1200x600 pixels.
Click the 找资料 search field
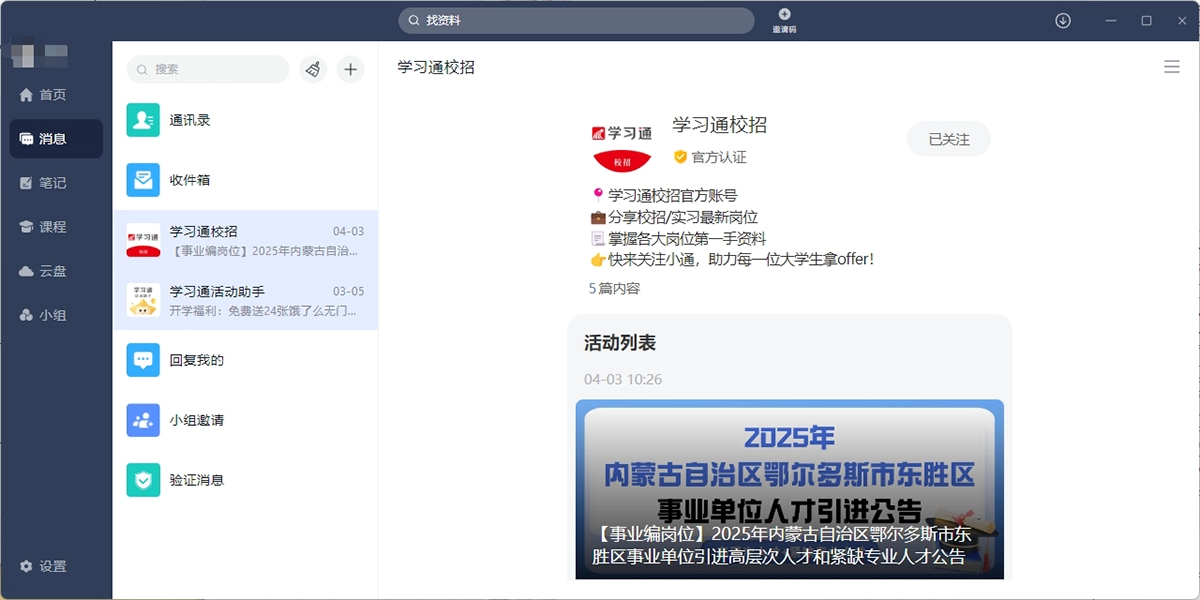click(x=576, y=19)
